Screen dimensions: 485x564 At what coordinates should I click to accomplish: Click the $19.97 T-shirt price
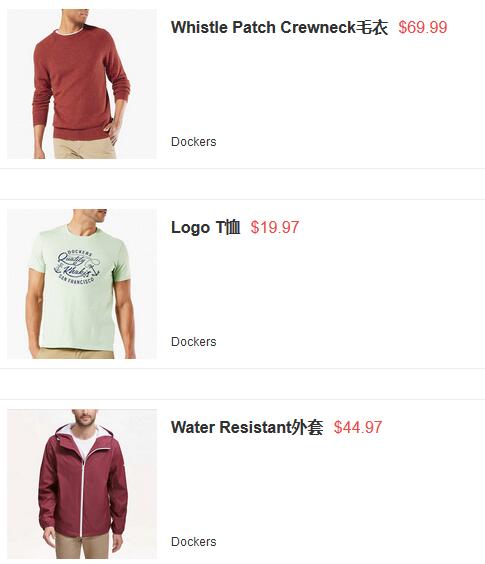[275, 227]
